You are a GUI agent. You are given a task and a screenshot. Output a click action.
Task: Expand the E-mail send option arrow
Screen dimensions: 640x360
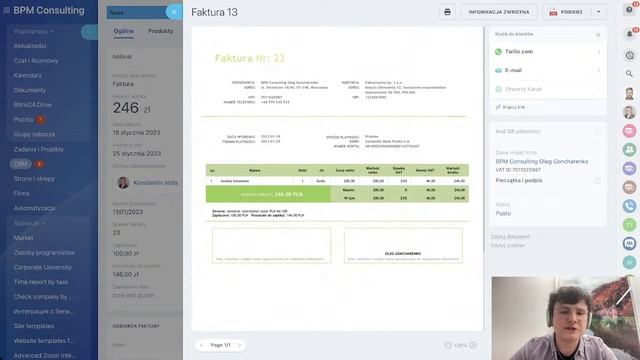coord(599,70)
